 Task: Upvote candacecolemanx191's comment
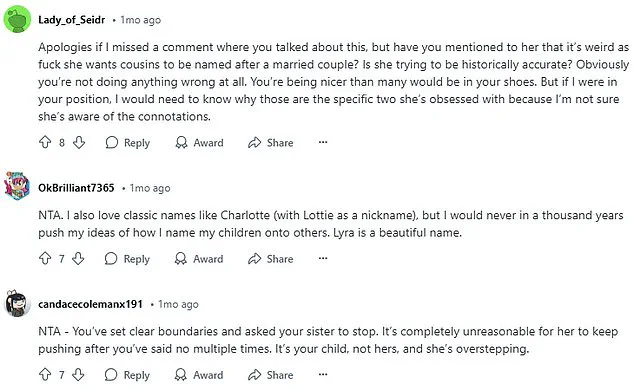(45, 375)
